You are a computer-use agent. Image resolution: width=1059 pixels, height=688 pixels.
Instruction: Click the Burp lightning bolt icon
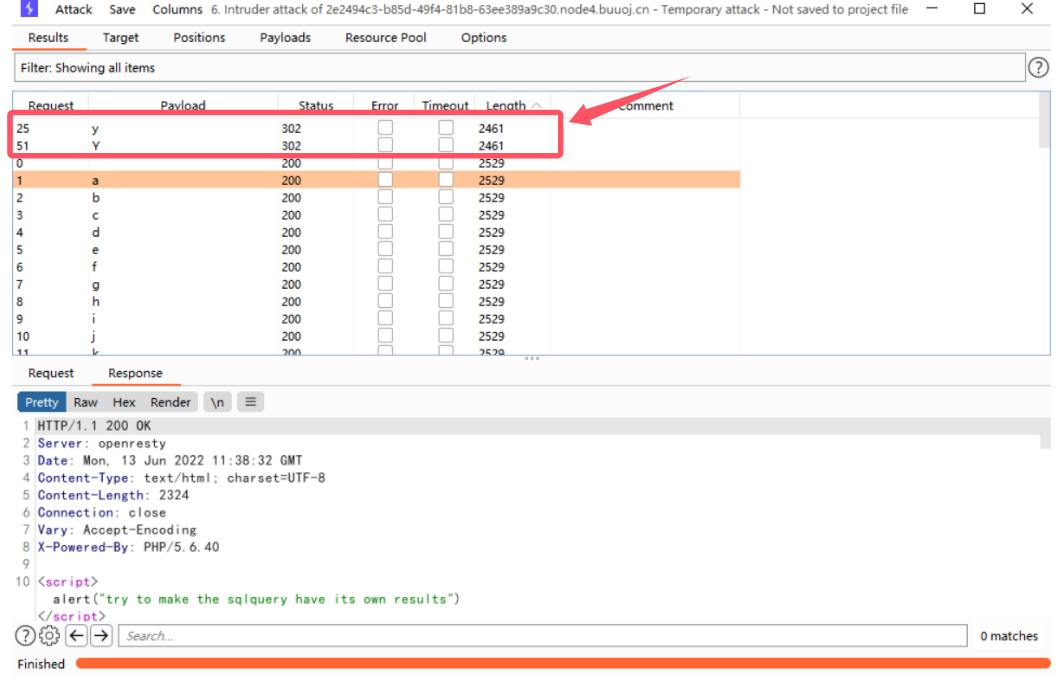(x=29, y=9)
